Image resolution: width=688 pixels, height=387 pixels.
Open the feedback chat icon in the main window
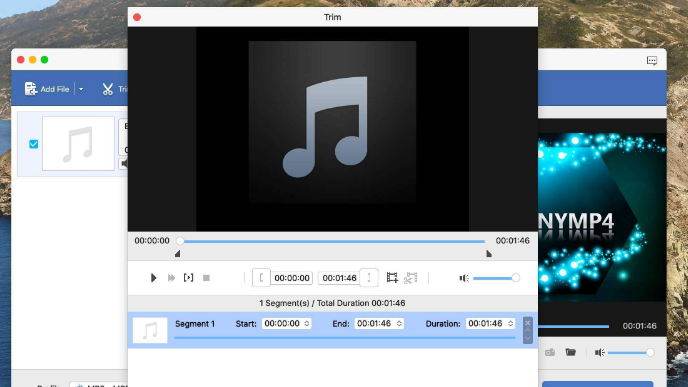(x=652, y=60)
